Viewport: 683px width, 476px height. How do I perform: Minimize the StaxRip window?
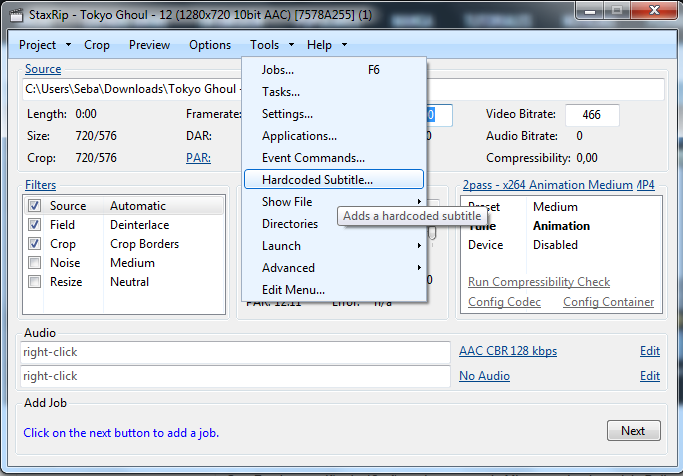click(x=590, y=11)
